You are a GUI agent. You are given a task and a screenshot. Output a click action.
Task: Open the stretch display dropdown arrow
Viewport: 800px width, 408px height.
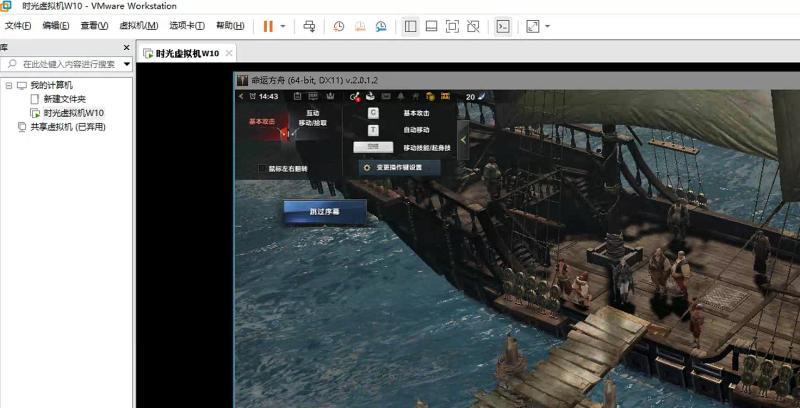pyautogui.click(x=547, y=27)
